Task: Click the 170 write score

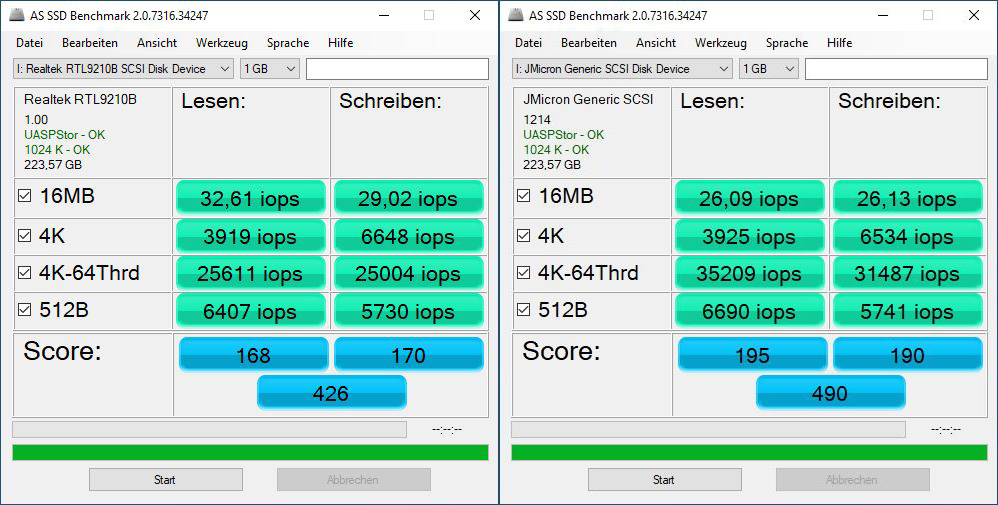Action: 409,354
